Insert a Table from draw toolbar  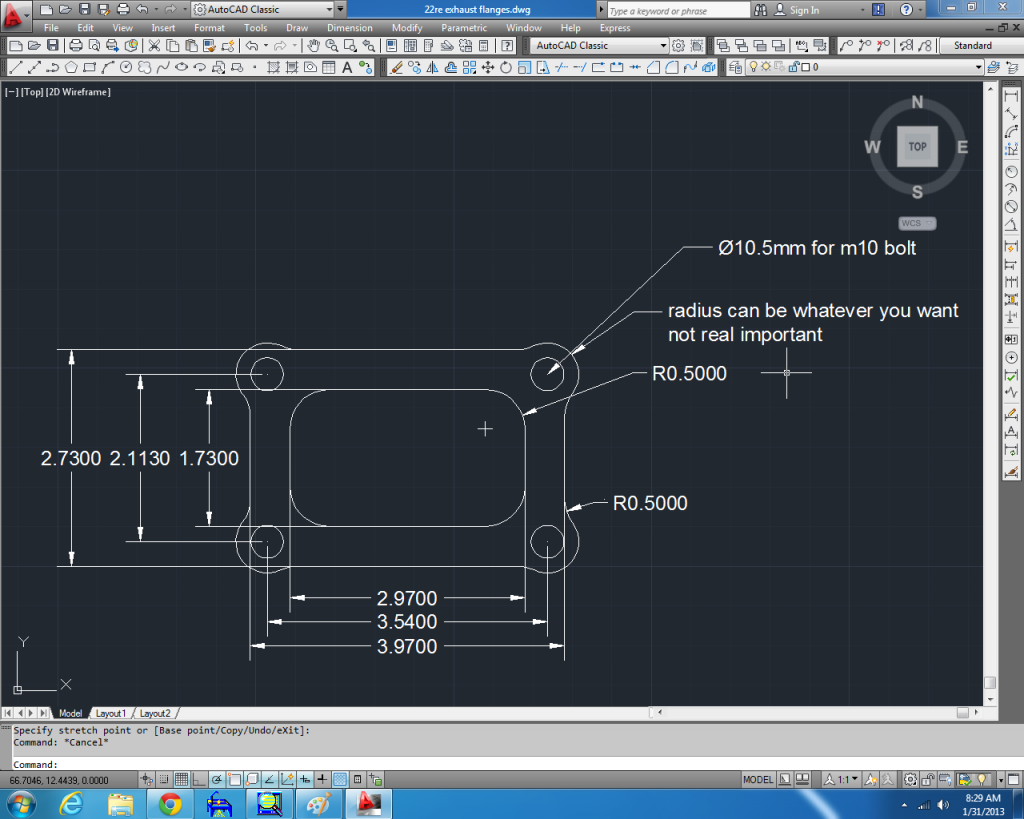[328, 67]
